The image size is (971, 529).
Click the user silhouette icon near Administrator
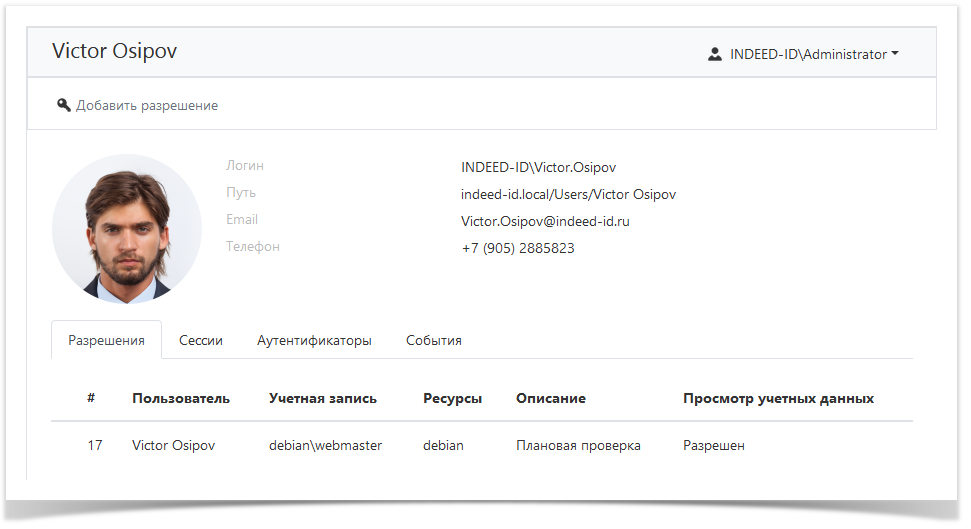point(714,55)
